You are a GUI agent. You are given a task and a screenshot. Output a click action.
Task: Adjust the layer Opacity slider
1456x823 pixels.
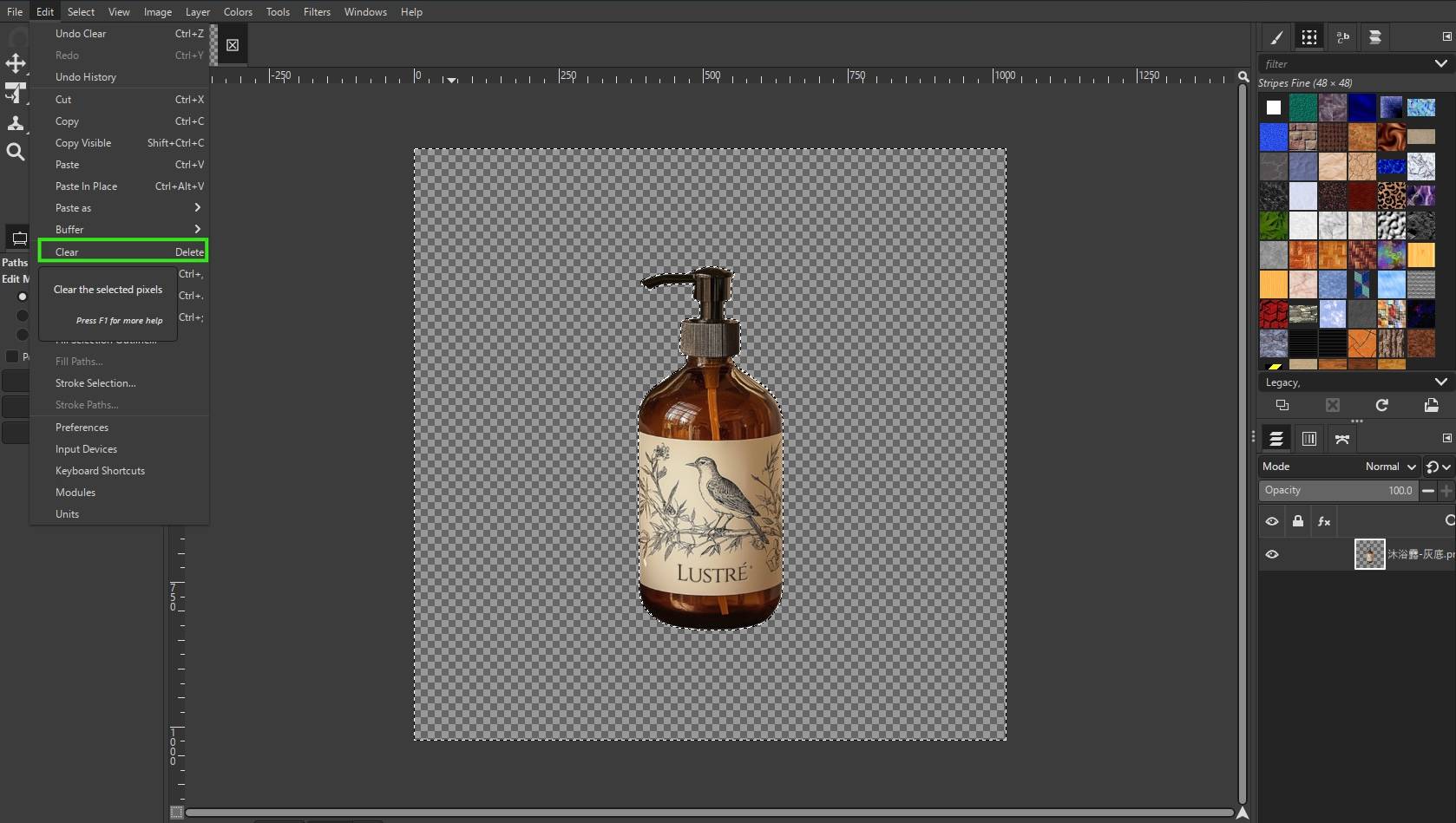[1339, 490]
